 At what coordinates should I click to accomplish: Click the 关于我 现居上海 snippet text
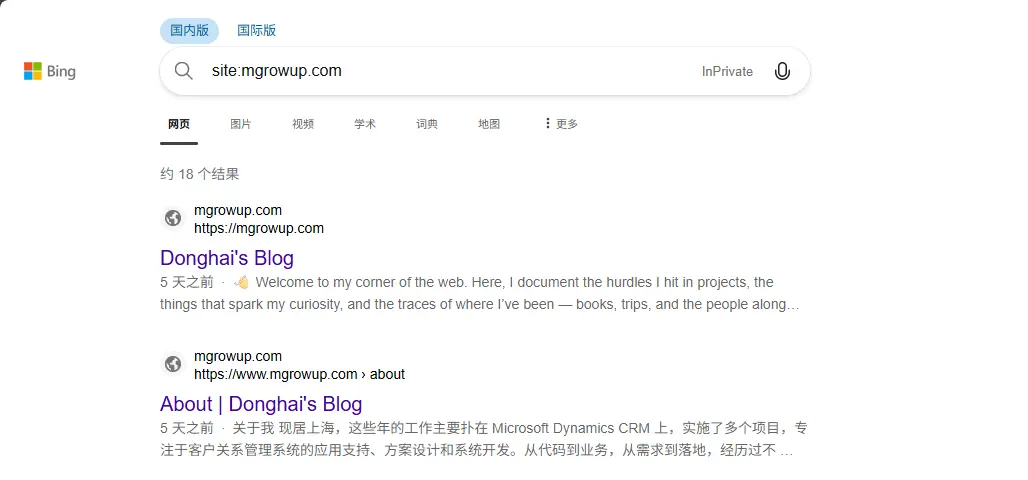tap(484, 439)
